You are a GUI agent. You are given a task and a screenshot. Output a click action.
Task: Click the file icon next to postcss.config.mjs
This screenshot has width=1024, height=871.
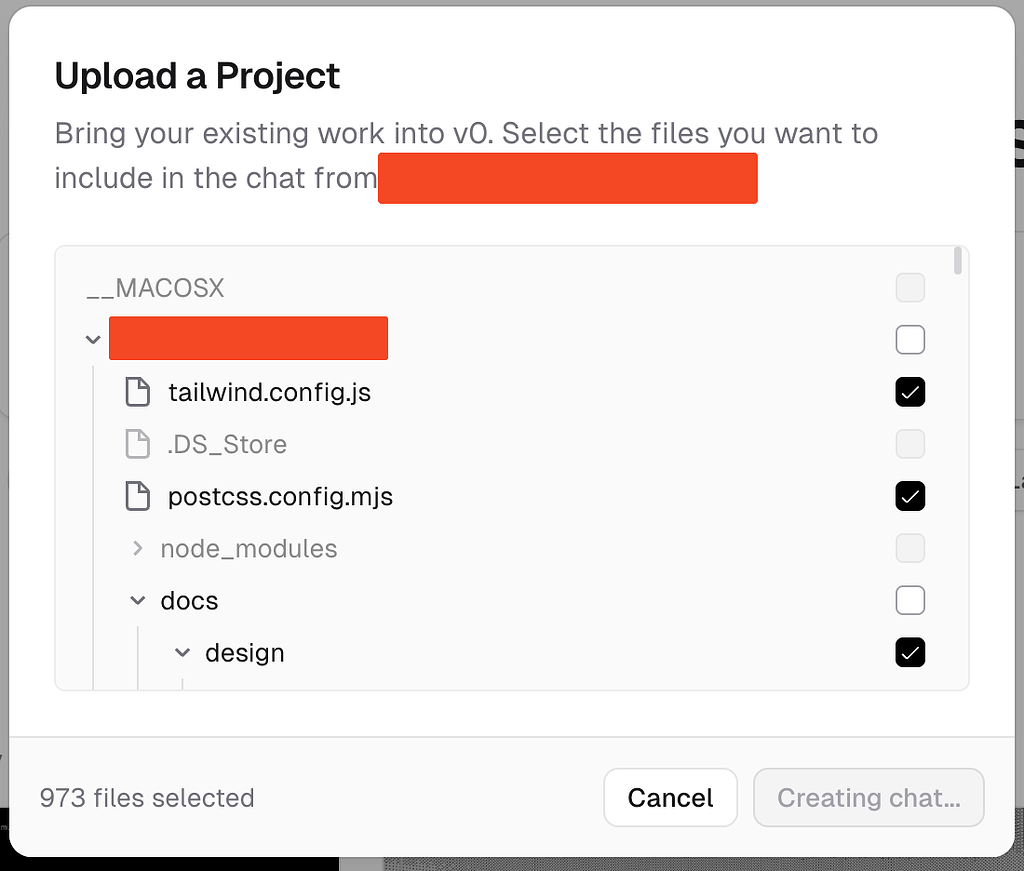point(137,496)
